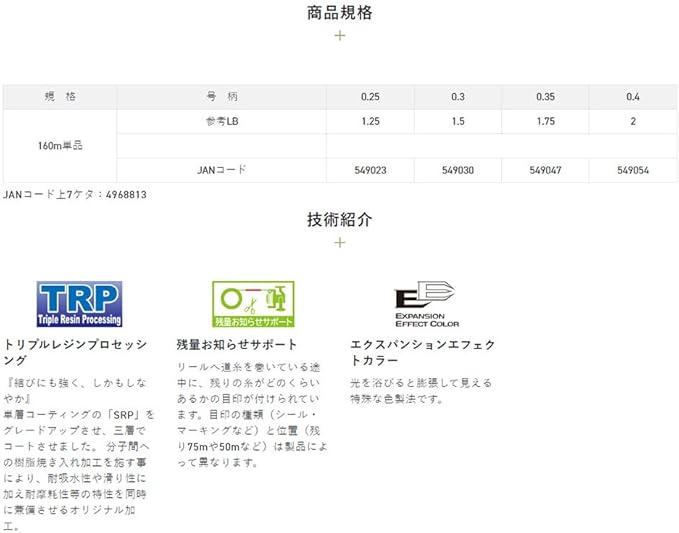Click the 0.4 size header cell
Viewport: 679px width, 533px height.
click(x=633, y=97)
